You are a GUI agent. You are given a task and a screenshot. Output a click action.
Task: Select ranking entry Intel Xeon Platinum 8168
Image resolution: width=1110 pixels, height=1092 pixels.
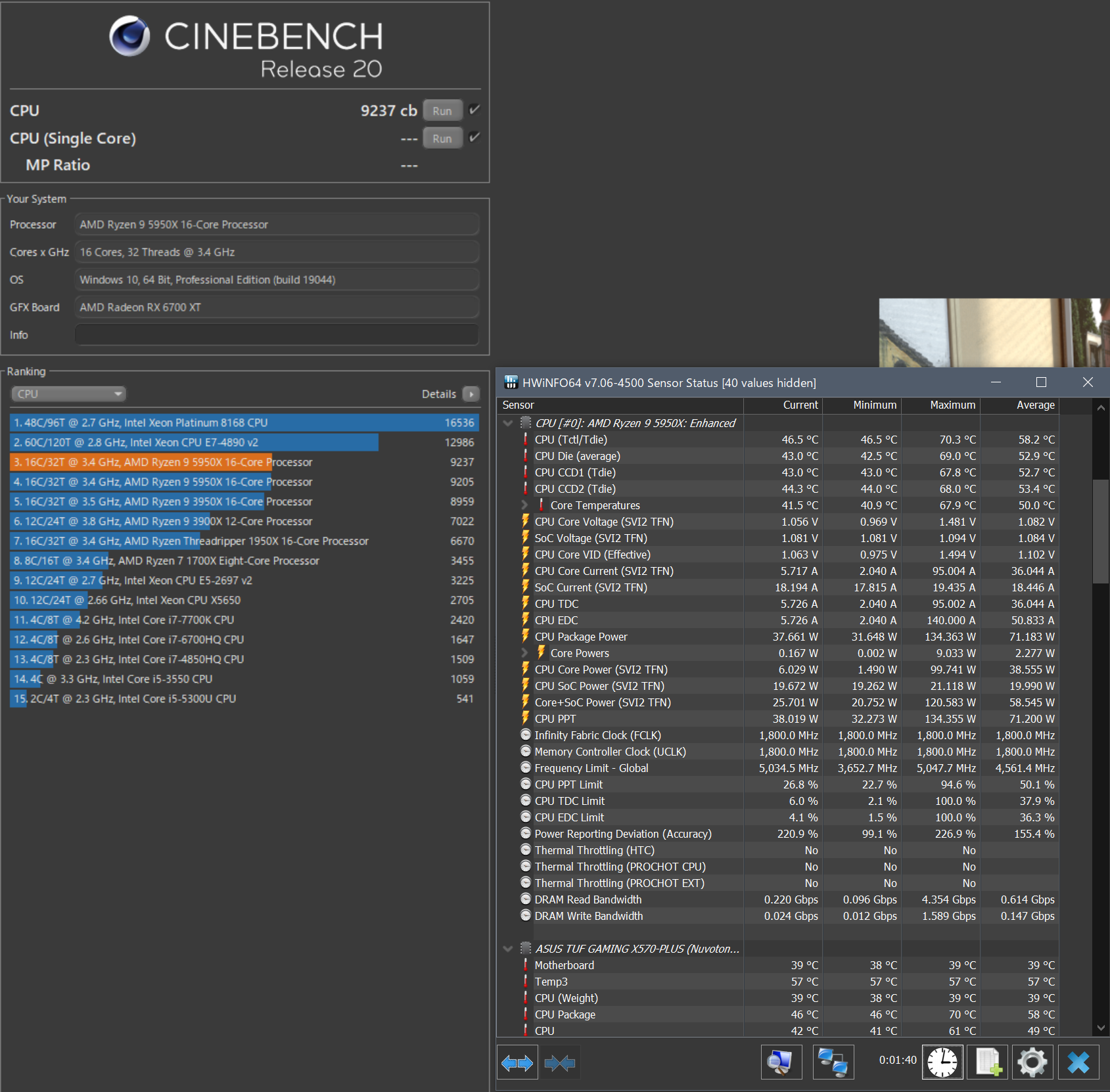[x=244, y=422]
